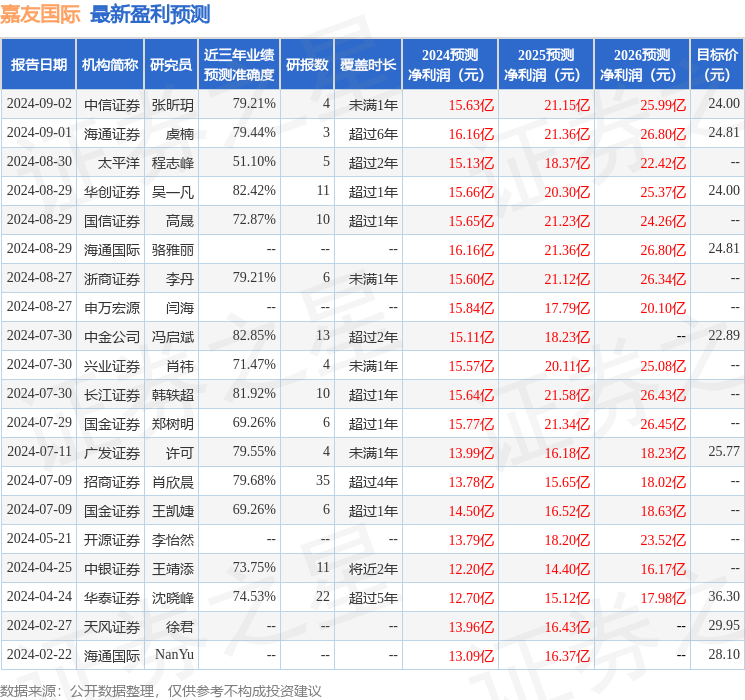Select the 开源证券 institution cell
Image resolution: width=745 pixels, height=700 pixels.
110,539
